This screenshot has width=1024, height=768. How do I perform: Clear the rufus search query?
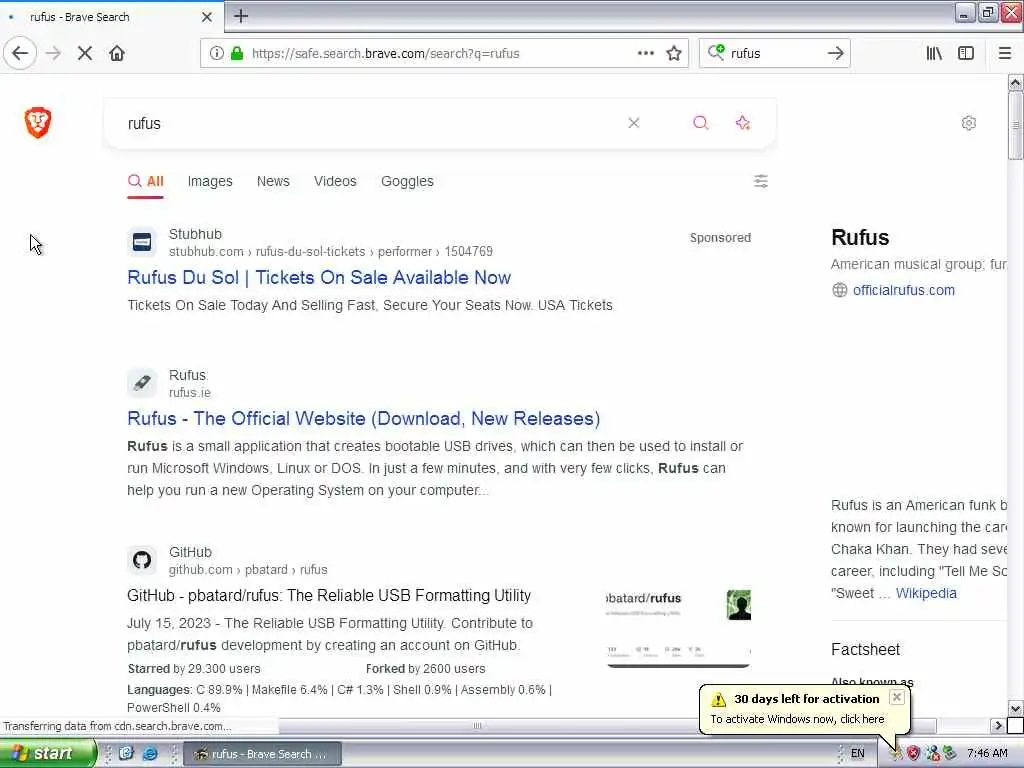click(633, 123)
